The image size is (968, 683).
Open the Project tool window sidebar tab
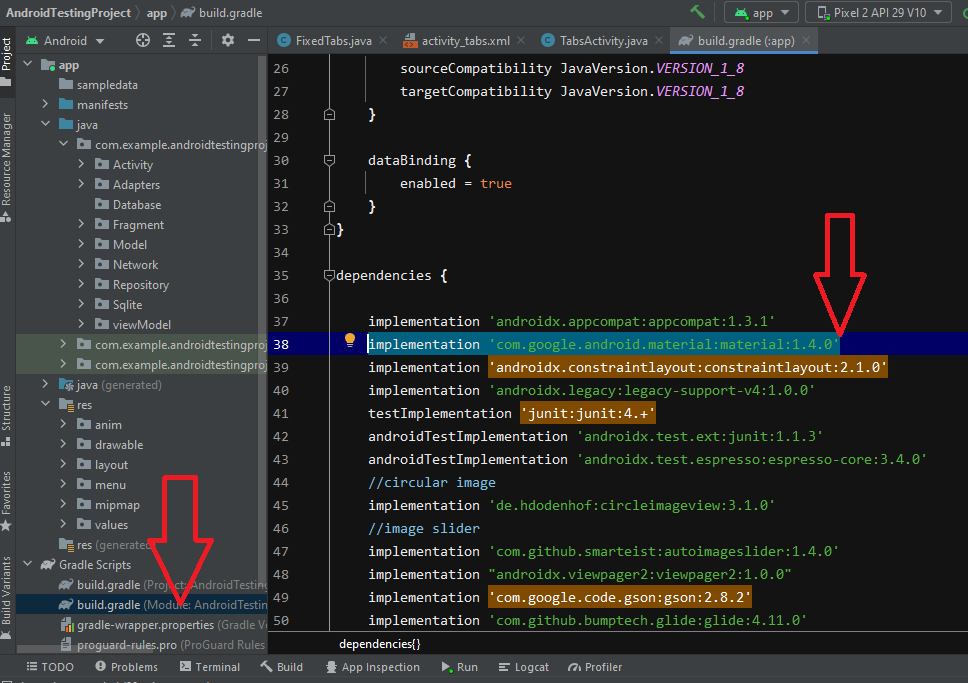coord(7,61)
